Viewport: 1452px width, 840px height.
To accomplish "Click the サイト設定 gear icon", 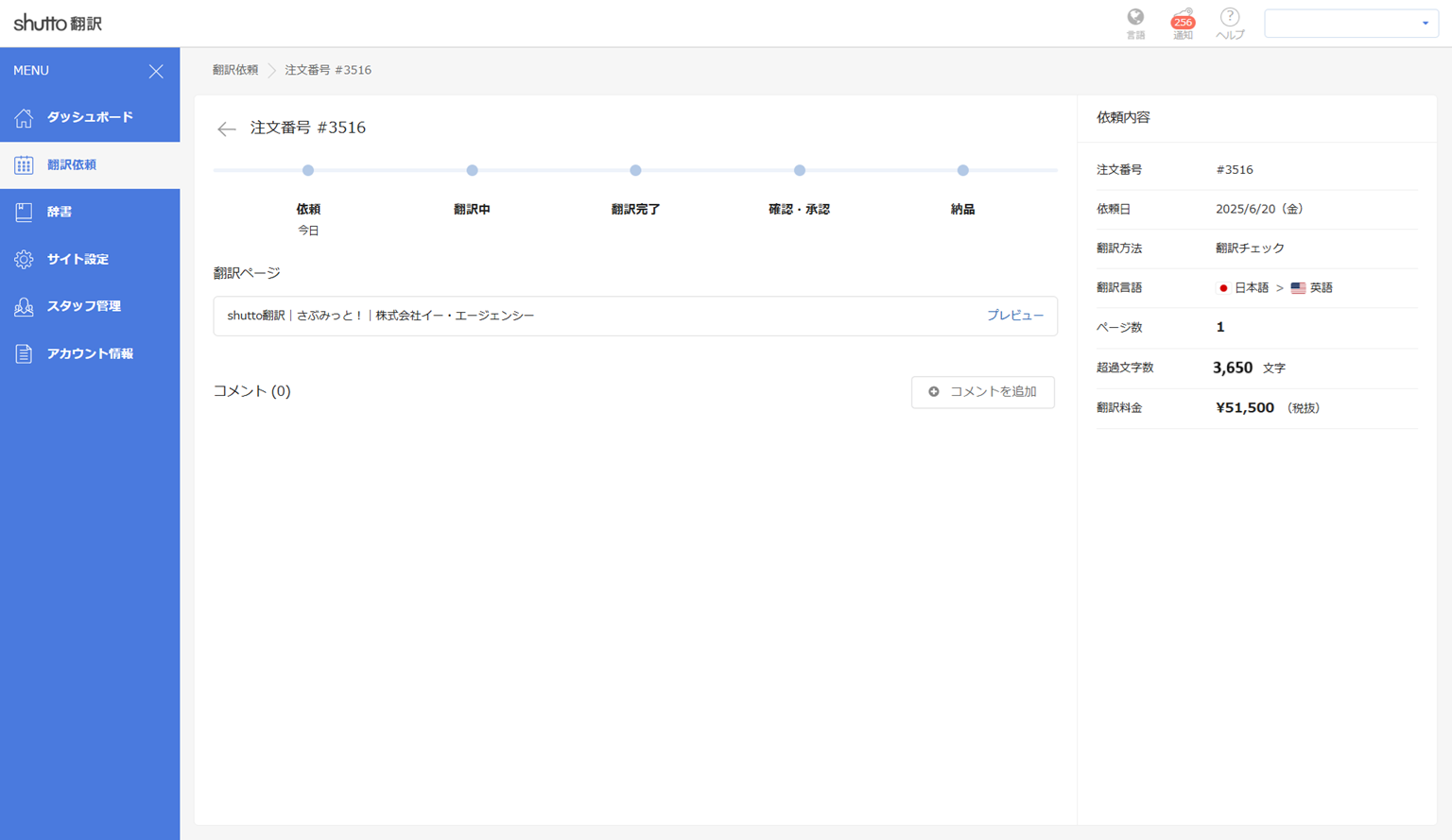I will (x=24, y=259).
